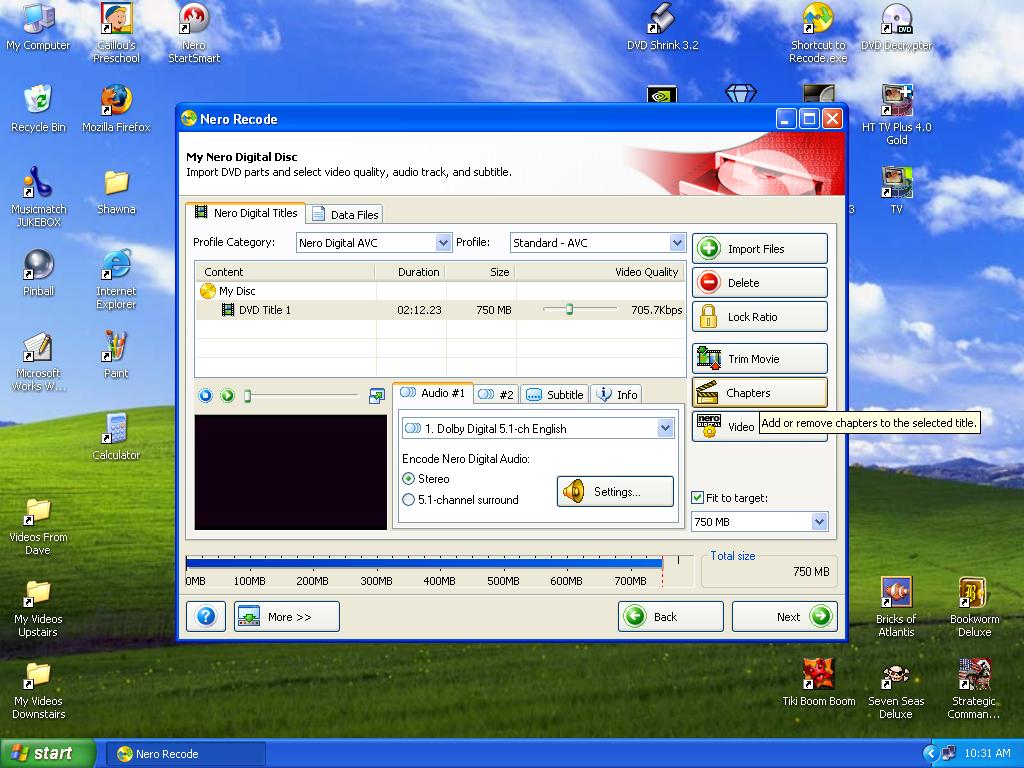Launch Bricks of Atlantis game icon

click(896, 608)
